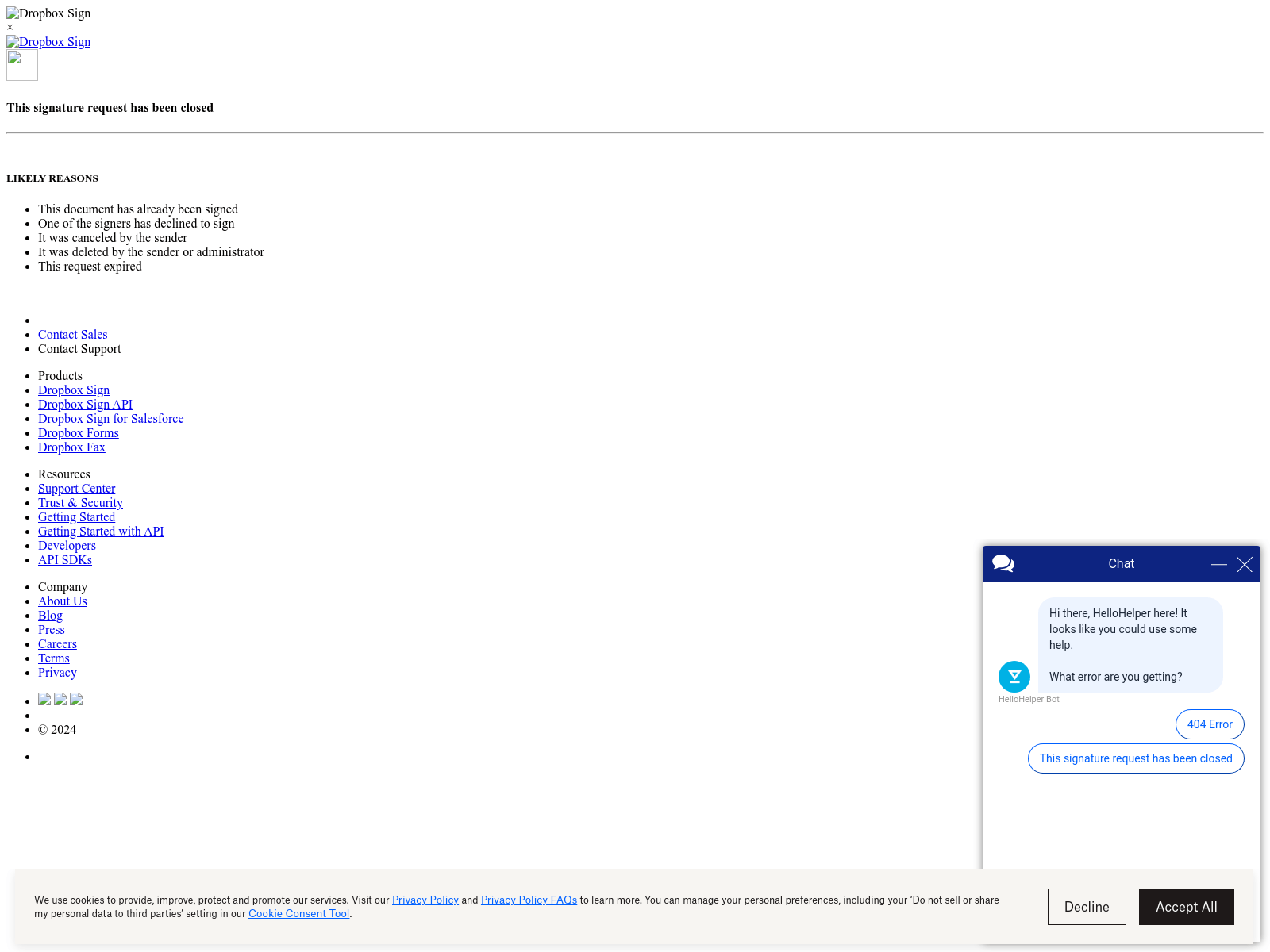Open the Privacy Policy link in cookie banner
This screenshot has width=1270, height=952.
tap(425, 900)
